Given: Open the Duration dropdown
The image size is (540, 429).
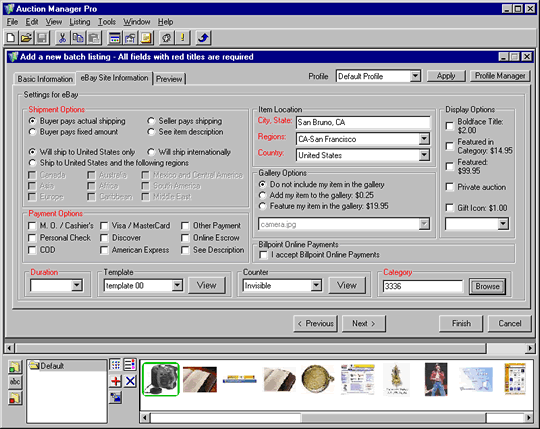Looking at the screenshot, I should click(76, 285).
